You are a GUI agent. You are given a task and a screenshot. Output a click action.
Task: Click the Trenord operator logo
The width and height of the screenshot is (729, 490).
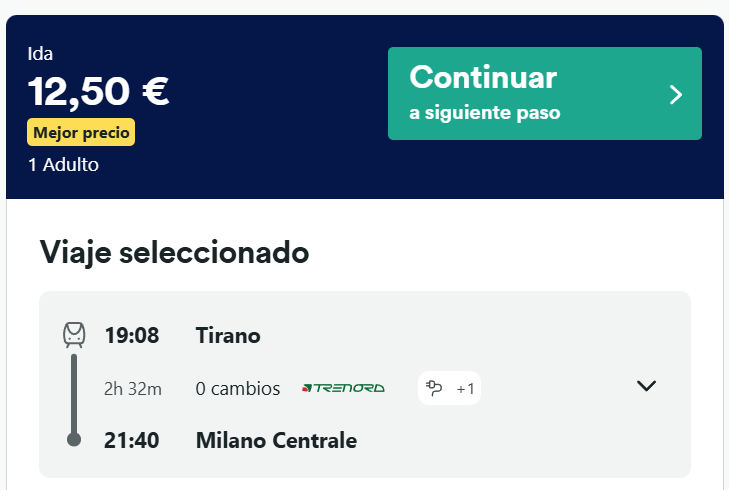tap(344, 388)
